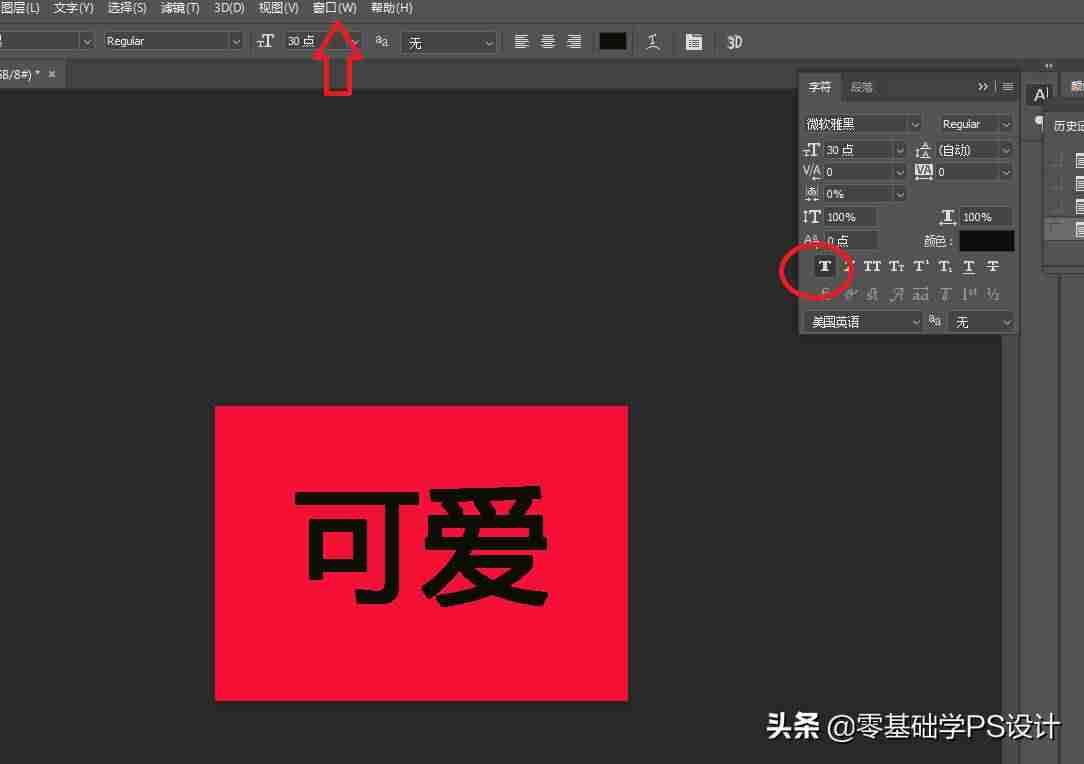The width and height of the screenshot is (1084, 764).
Task: Expand Character panel font style Regular
Action: [x=975, y=124]
